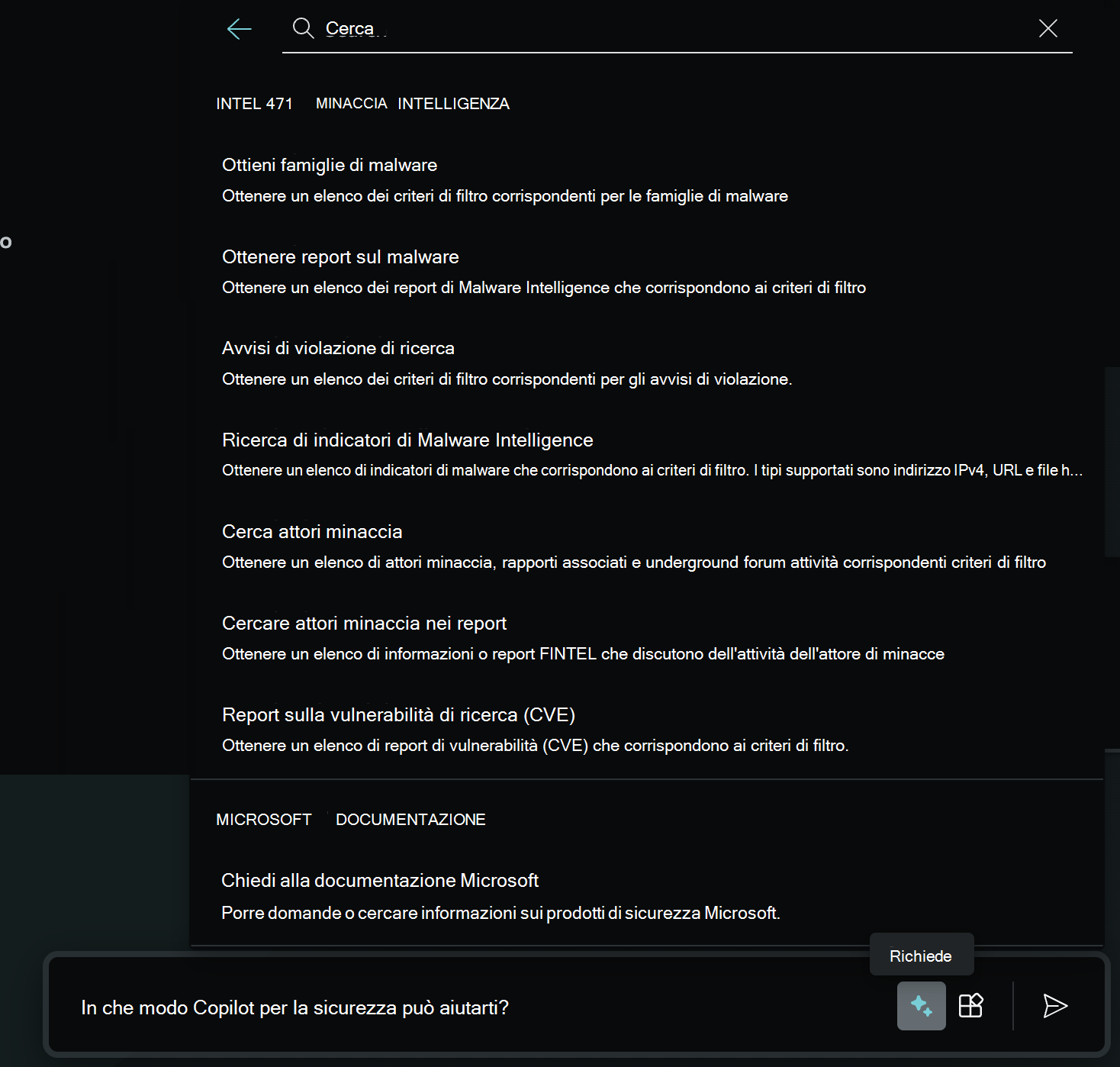Select the sparkle Richiede prompt icon

[x=922, y=1006]
